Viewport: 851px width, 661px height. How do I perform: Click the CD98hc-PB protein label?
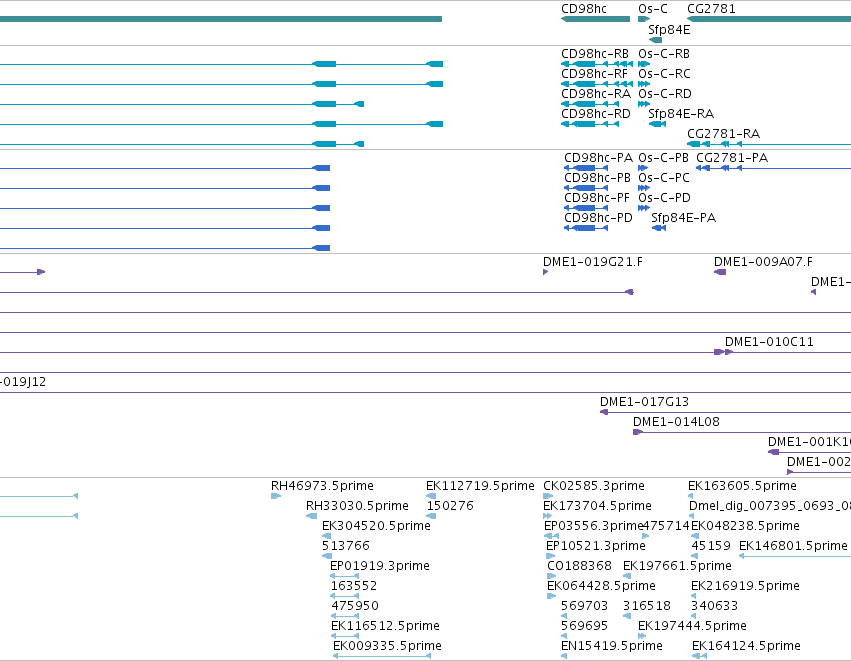tap(598, 178)
